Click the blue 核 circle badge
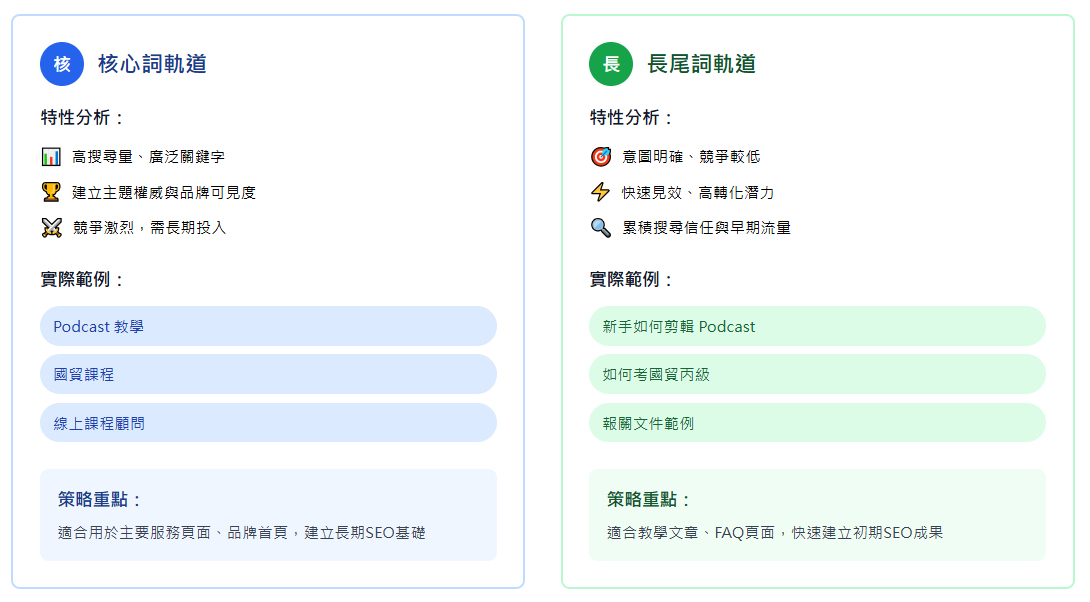The image size is (1090, 602). pyautogui.click(x=62, y=64)
